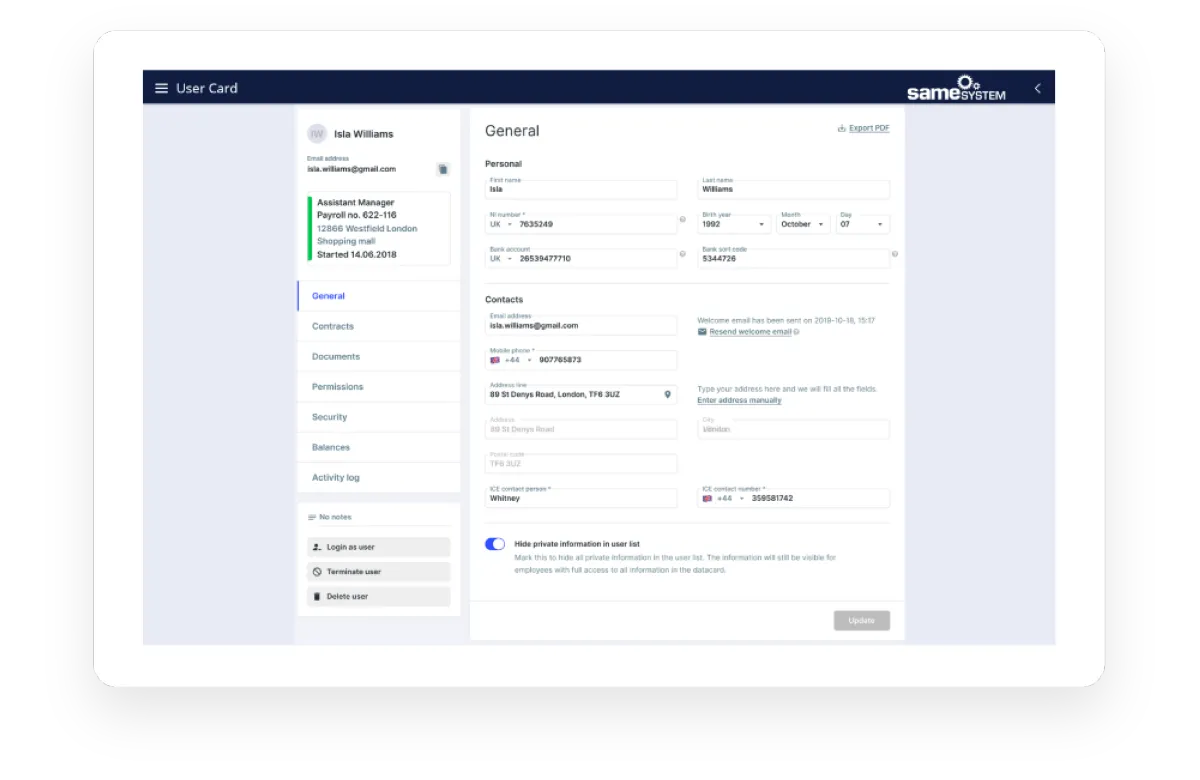Screen dimensions: 1200x780
Task: Click the IW avatar circle
Action: 317,133
